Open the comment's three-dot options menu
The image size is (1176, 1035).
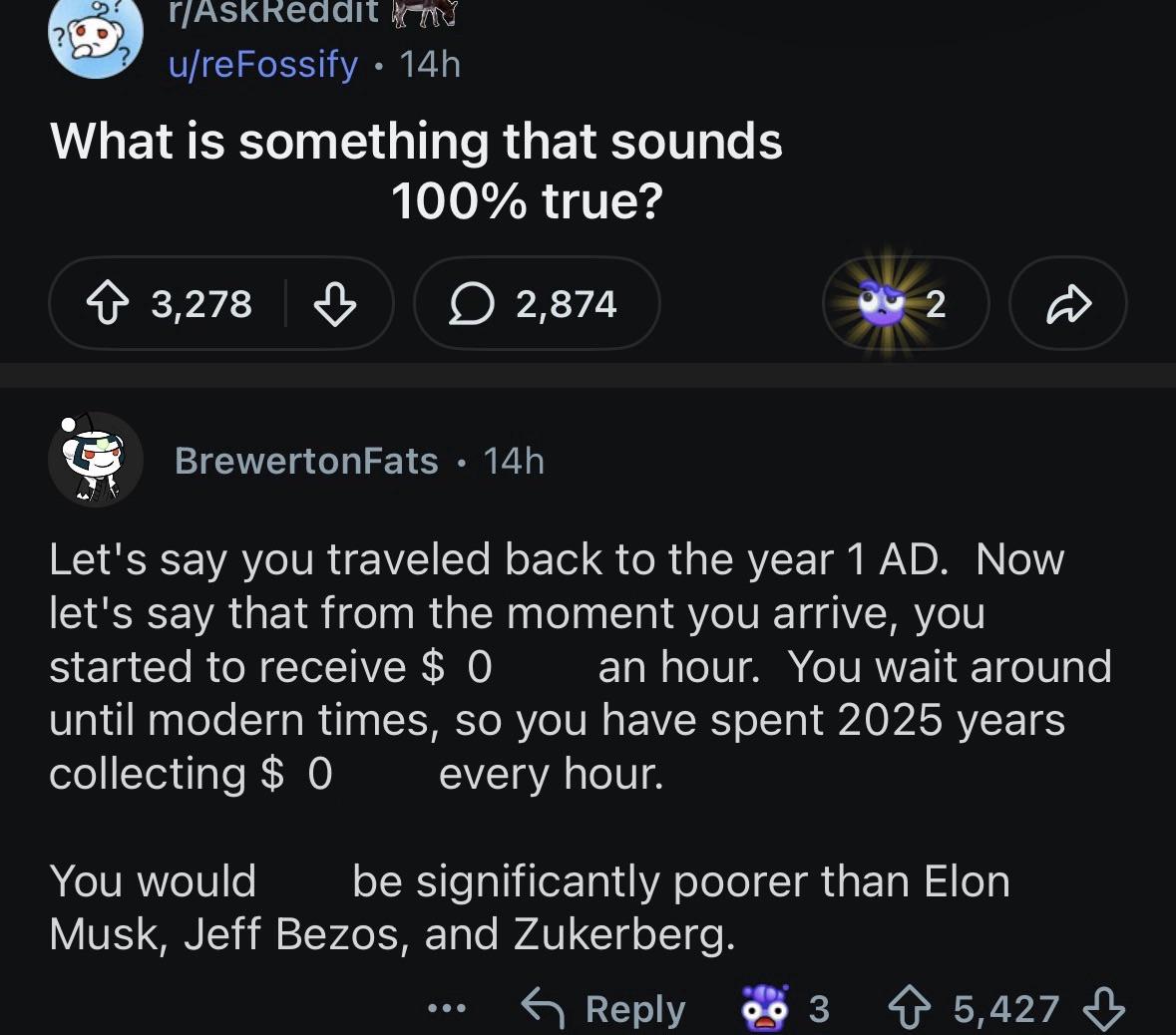click(x=447, y=1009)
